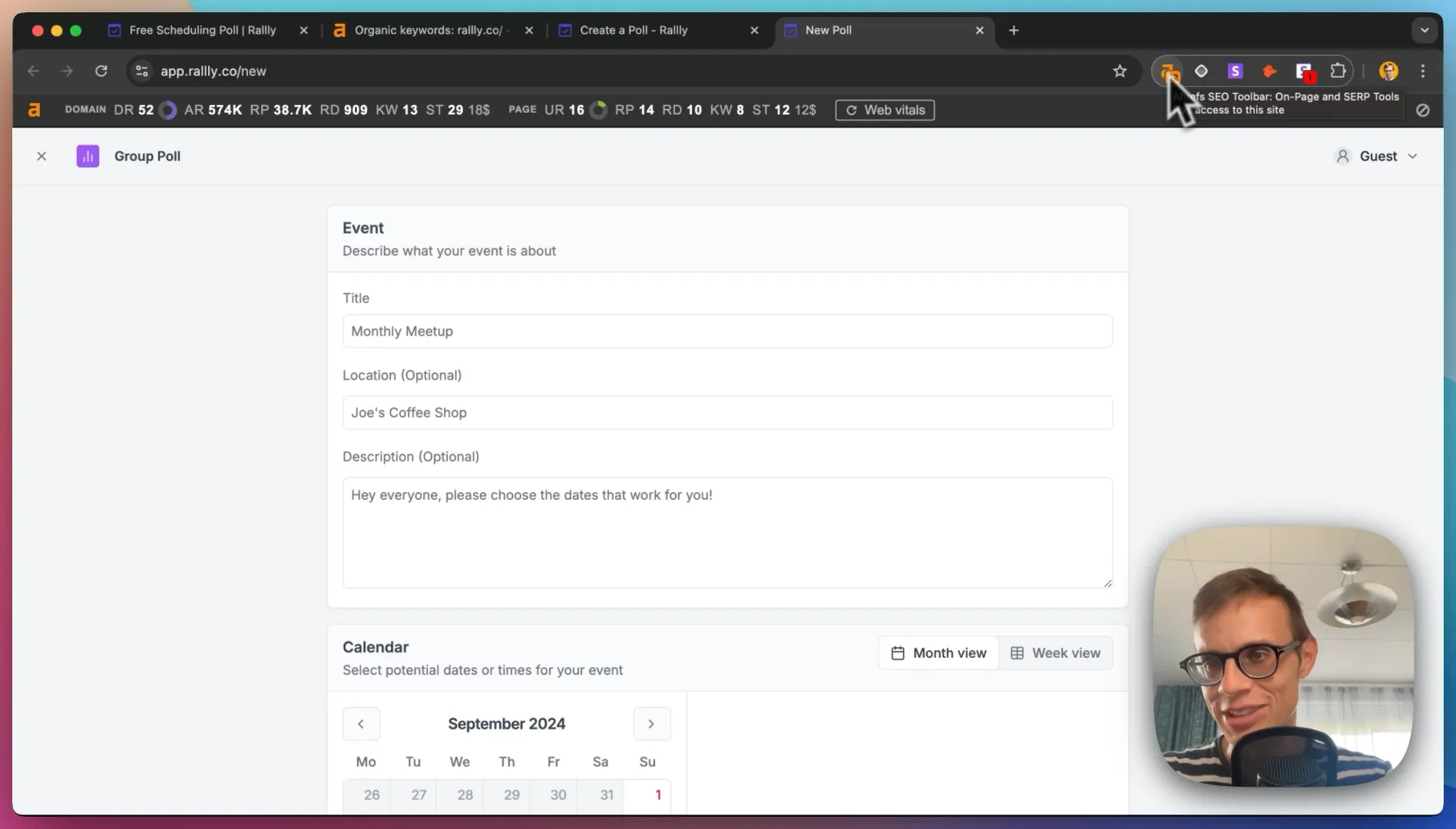Switch calendar to Week view
This screenshot has width=1456, height=829.
point(1055,653)
